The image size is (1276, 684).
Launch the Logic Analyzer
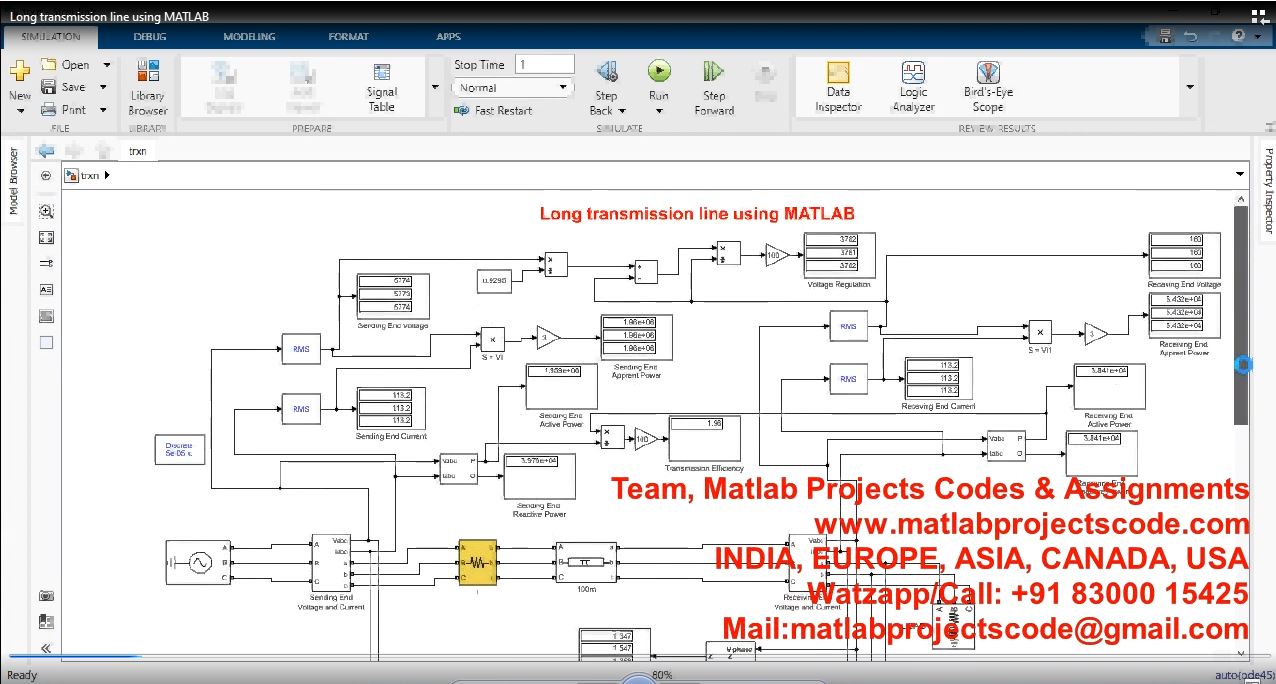913,87
